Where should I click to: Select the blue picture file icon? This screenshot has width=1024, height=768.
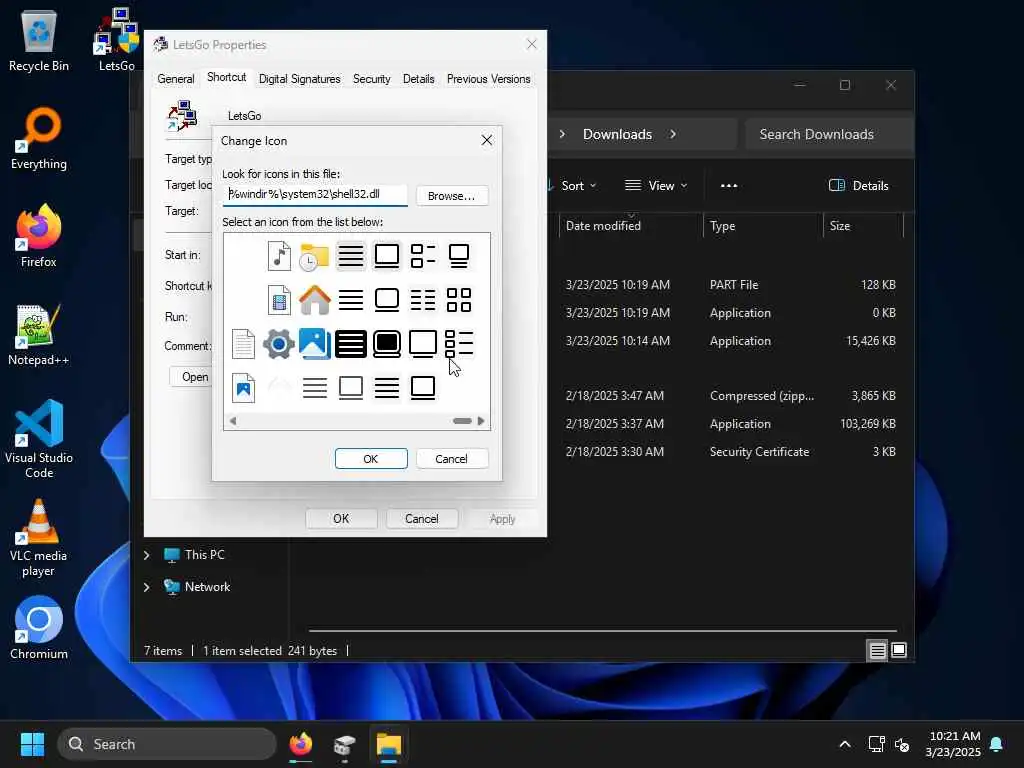244,388
